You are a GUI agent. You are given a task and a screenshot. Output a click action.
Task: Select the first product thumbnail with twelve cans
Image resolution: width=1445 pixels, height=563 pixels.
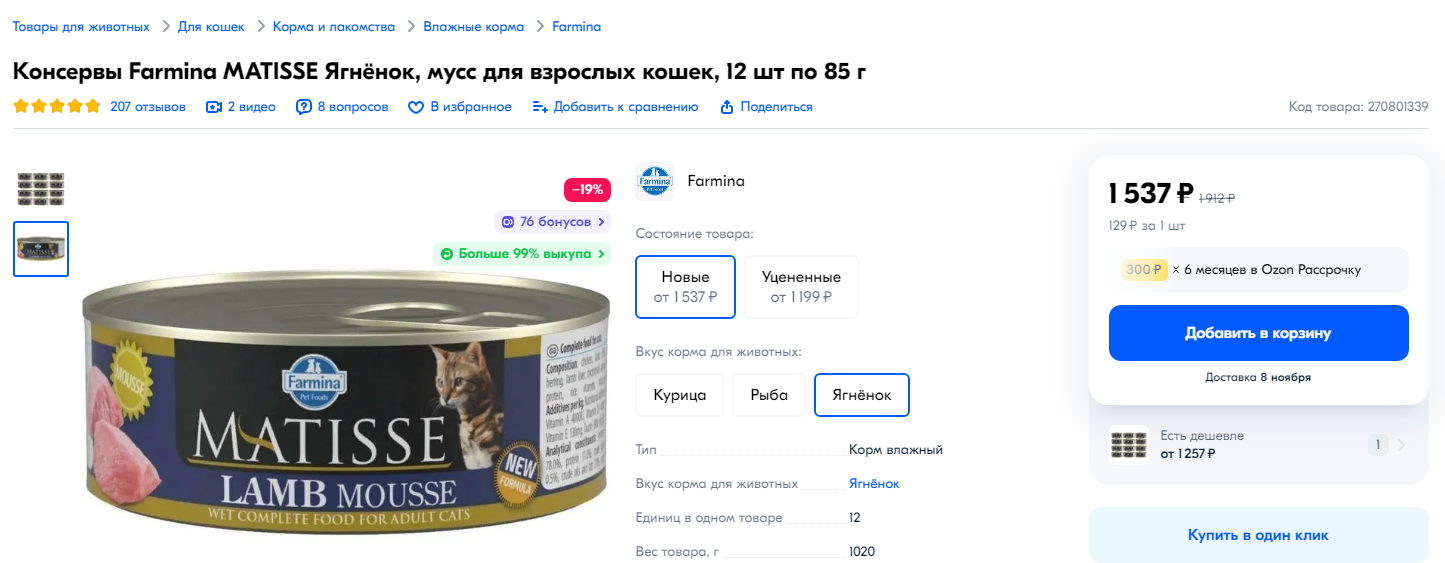coord(41,189)
